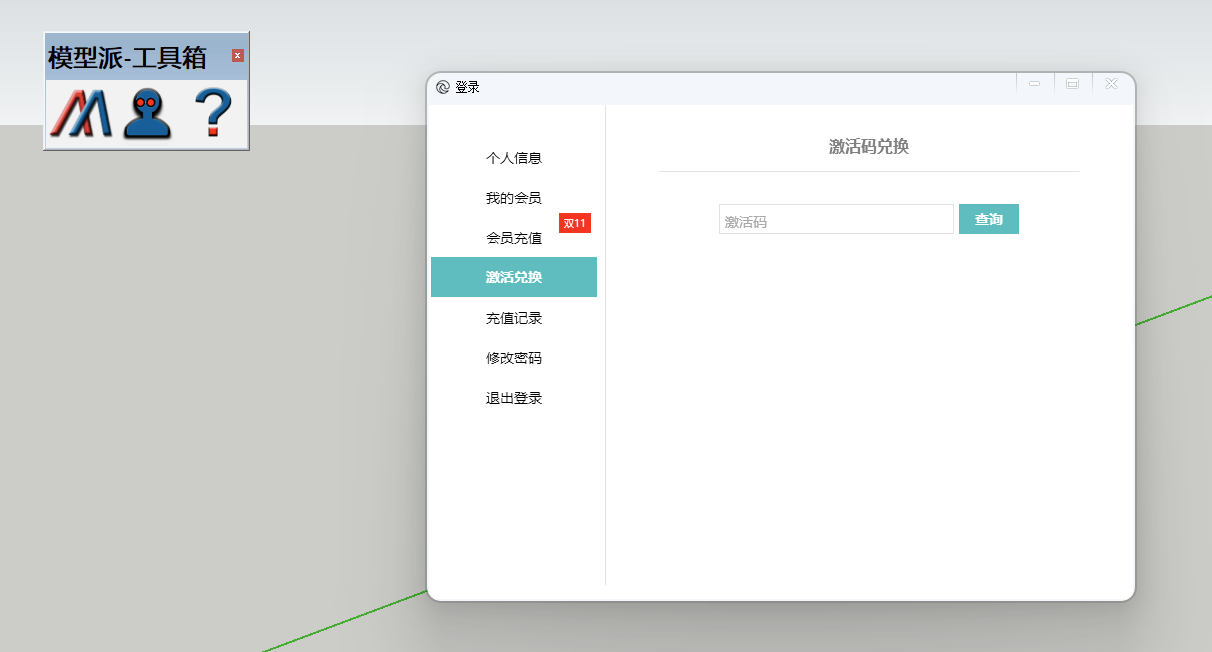Screen dimensions: 1212x652
Task: Select 会员充值 menu item
Action: (x=513, y=238)
